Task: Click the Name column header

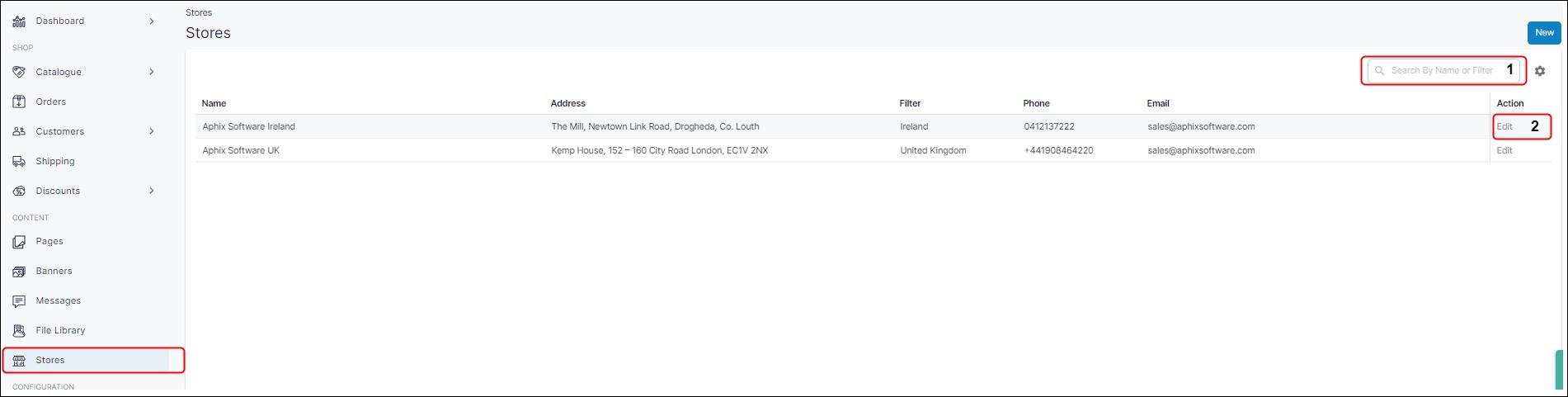Action: pos(214,104)
